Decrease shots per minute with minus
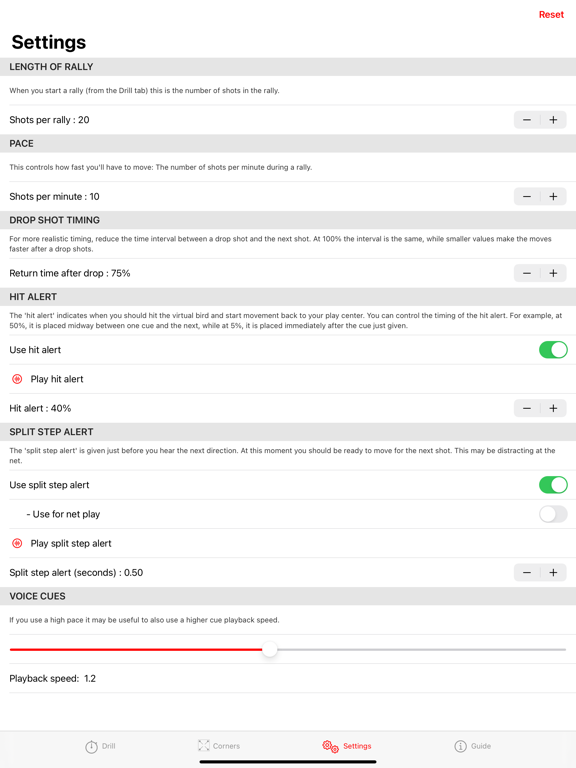This screenshot has height=768, width=576. coord(527,196)
